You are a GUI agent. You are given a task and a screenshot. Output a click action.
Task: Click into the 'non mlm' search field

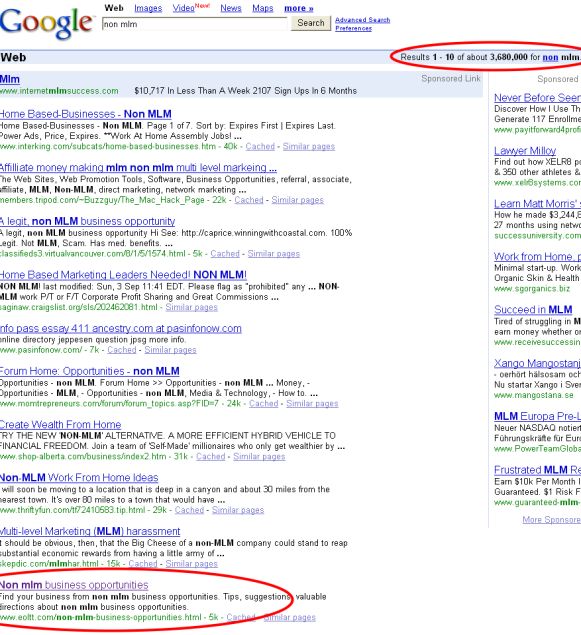[x=195, y=24]
